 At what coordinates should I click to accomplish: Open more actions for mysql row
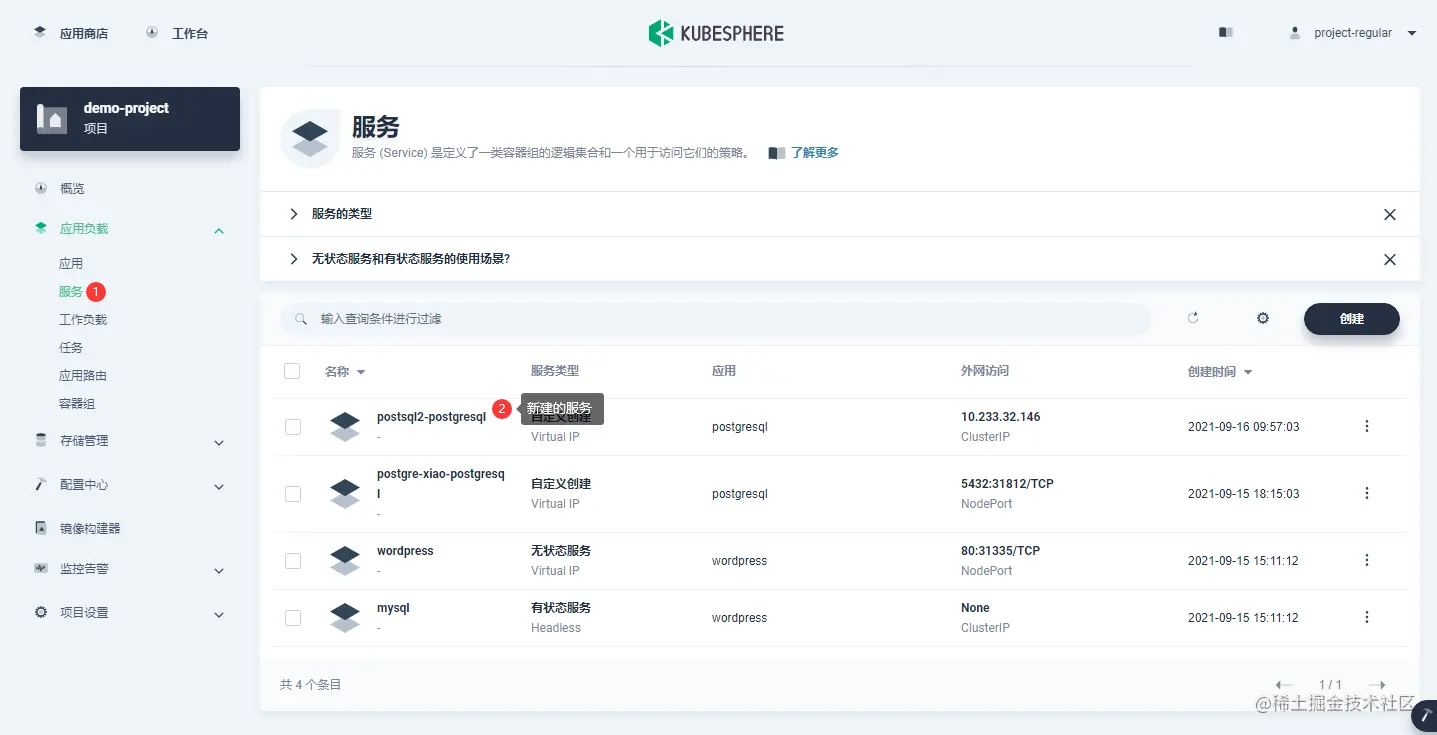coord(1367,617)
